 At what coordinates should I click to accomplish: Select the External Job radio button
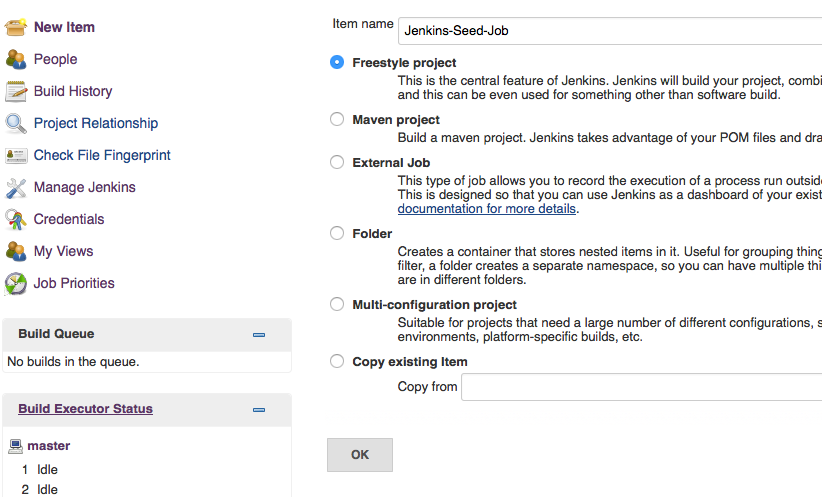pos(337,163)
